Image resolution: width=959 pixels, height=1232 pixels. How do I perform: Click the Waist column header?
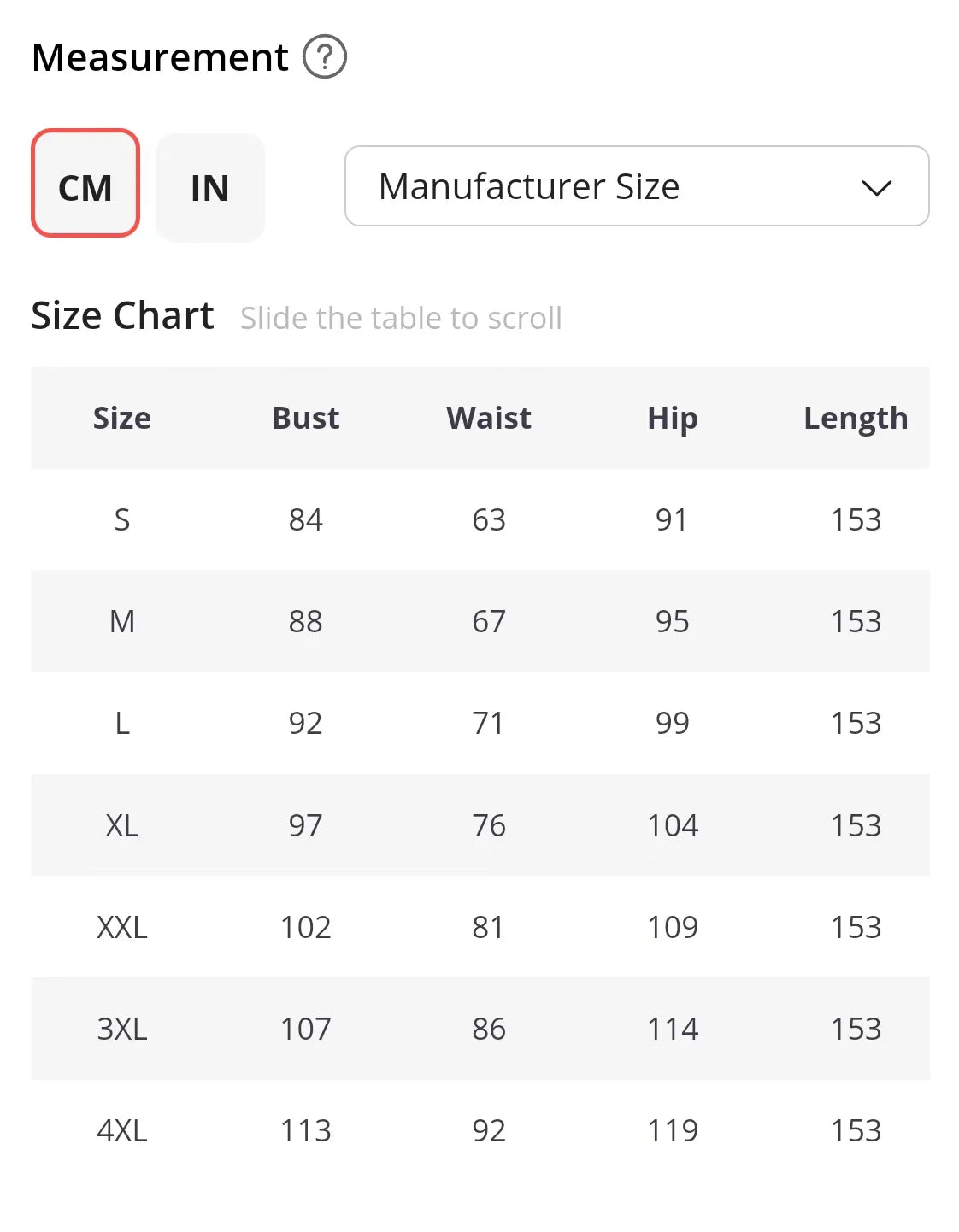pyautogui.click(x=489, y=418)
